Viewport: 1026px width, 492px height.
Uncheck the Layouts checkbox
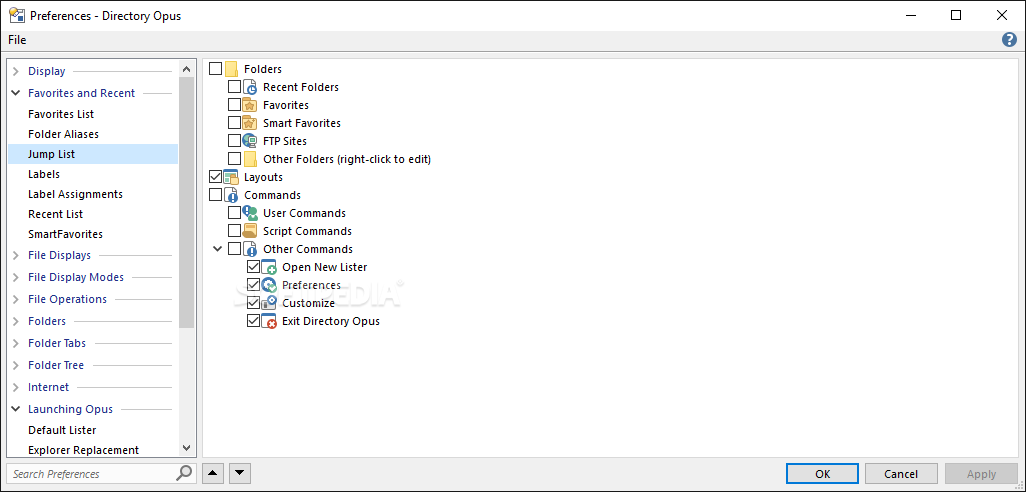tap(216, 177)
